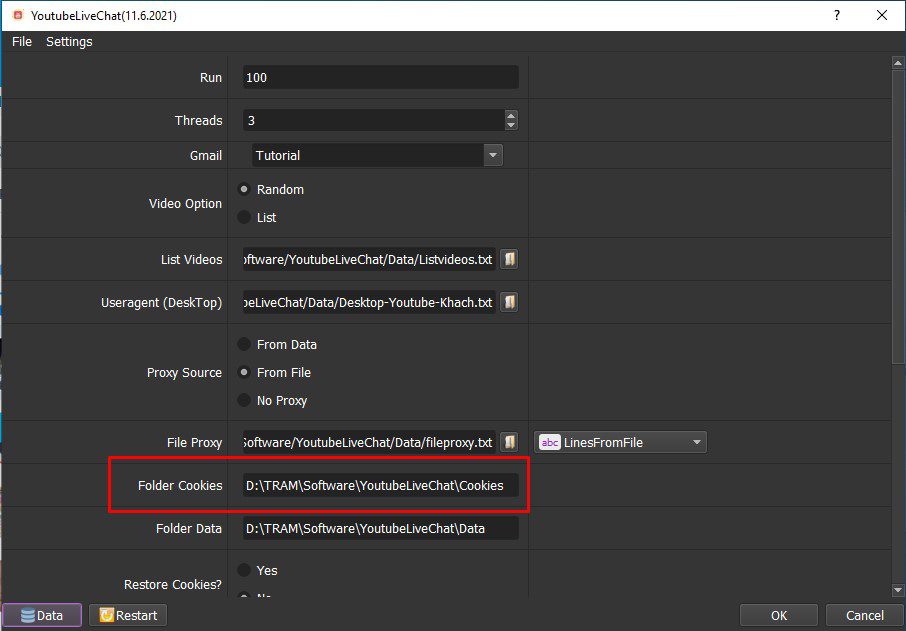The image size is (906, 631).
Task: Click the Useragent (DeskTop) path field
Action: pyautogui.click(x=369, y=302)
